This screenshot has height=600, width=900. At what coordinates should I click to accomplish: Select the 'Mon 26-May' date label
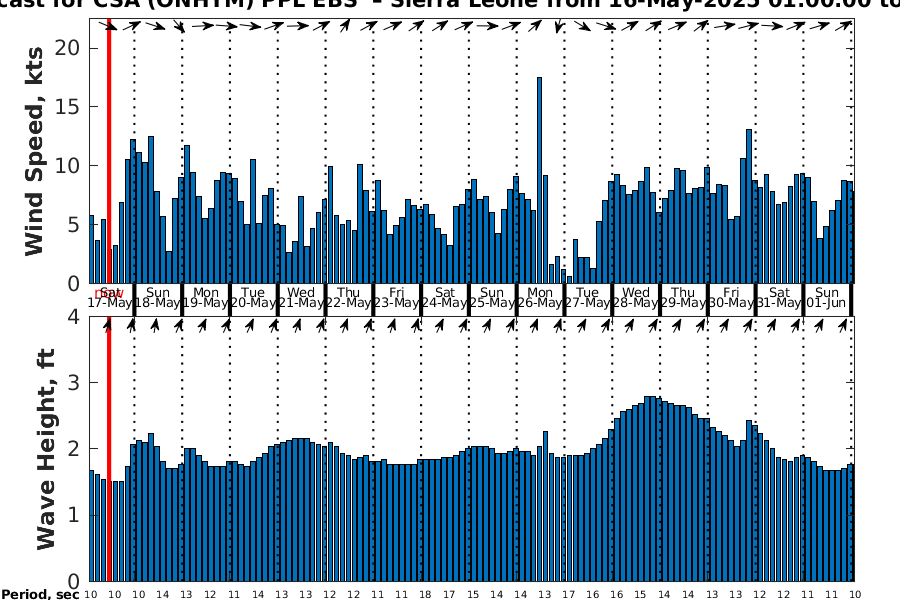click(540, 297)
